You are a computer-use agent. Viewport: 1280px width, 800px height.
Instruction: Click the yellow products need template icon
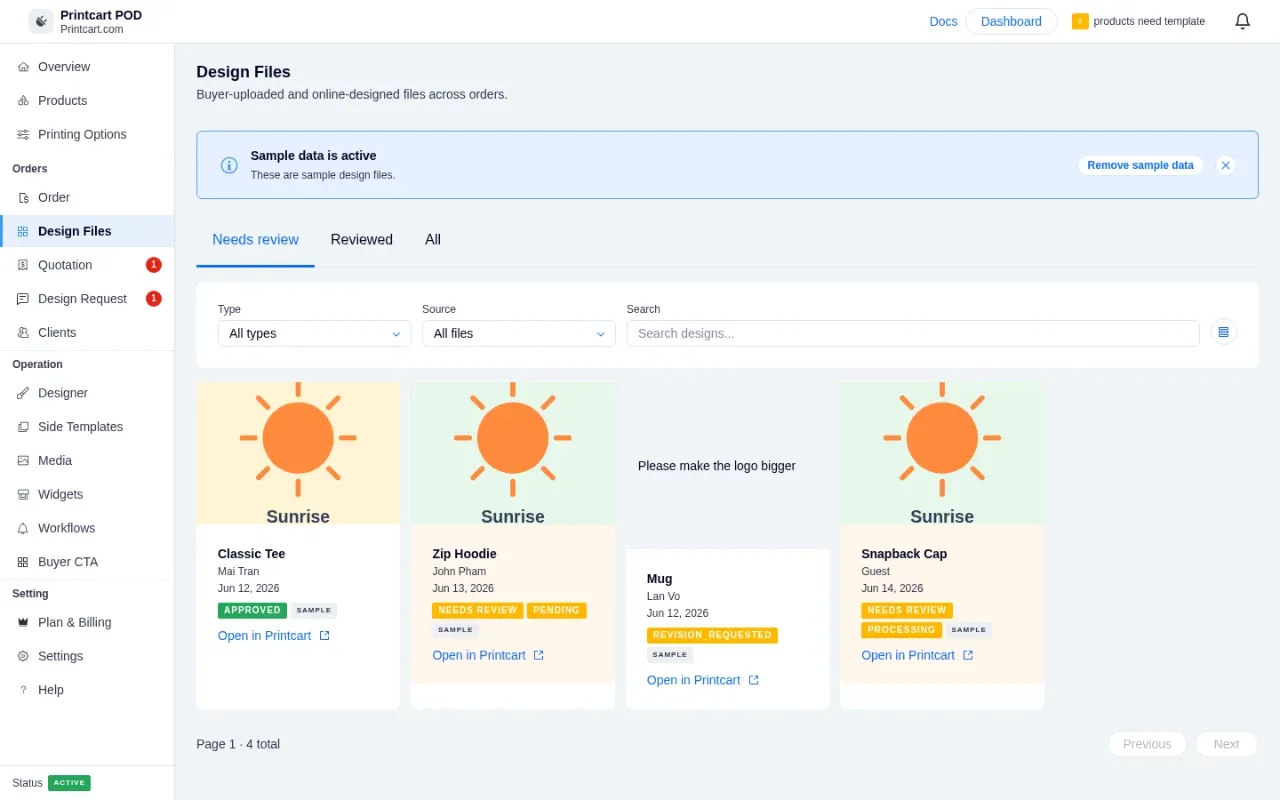click(x=1080, y=21)
